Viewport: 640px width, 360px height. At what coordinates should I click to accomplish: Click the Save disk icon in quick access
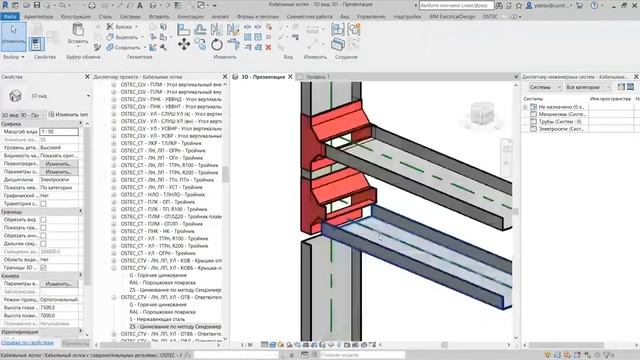[37, 5]
